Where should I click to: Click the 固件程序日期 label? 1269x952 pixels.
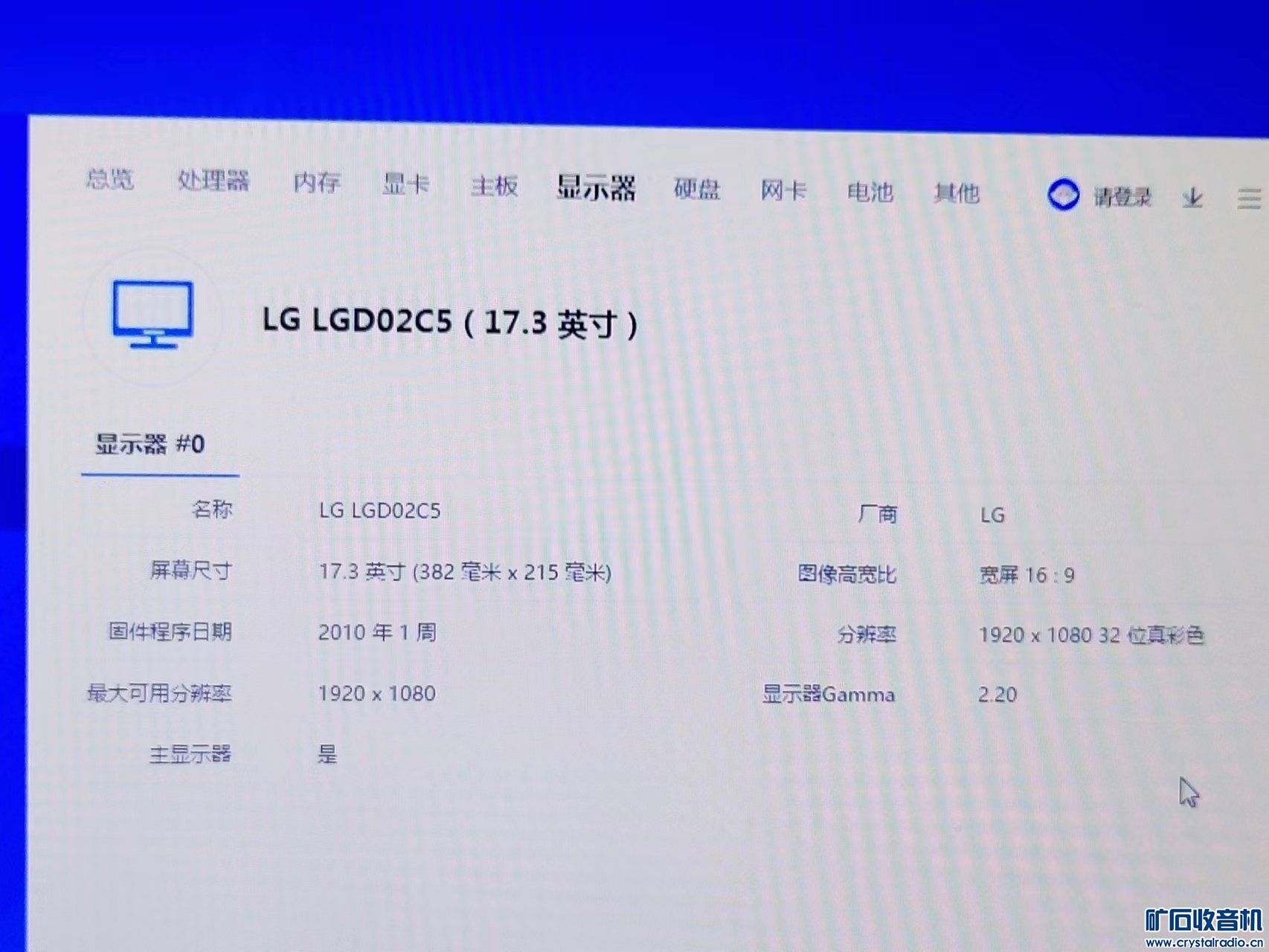coord(170,631)
